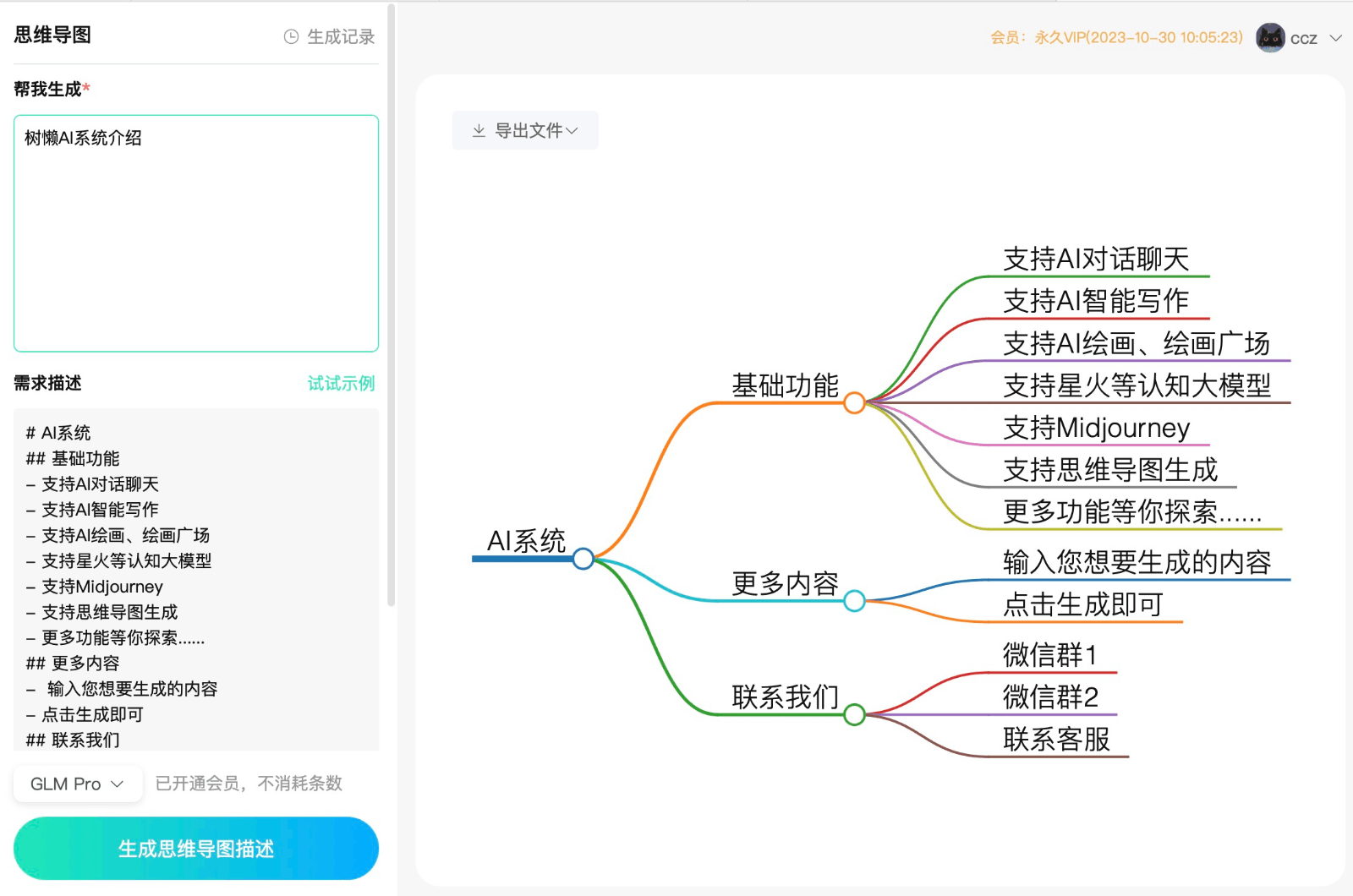The height and width of the screenshot is (896, 1353).
Task: Click the 支持AI绘画、绘画广场 mind map node
Action: (1137, 343)
